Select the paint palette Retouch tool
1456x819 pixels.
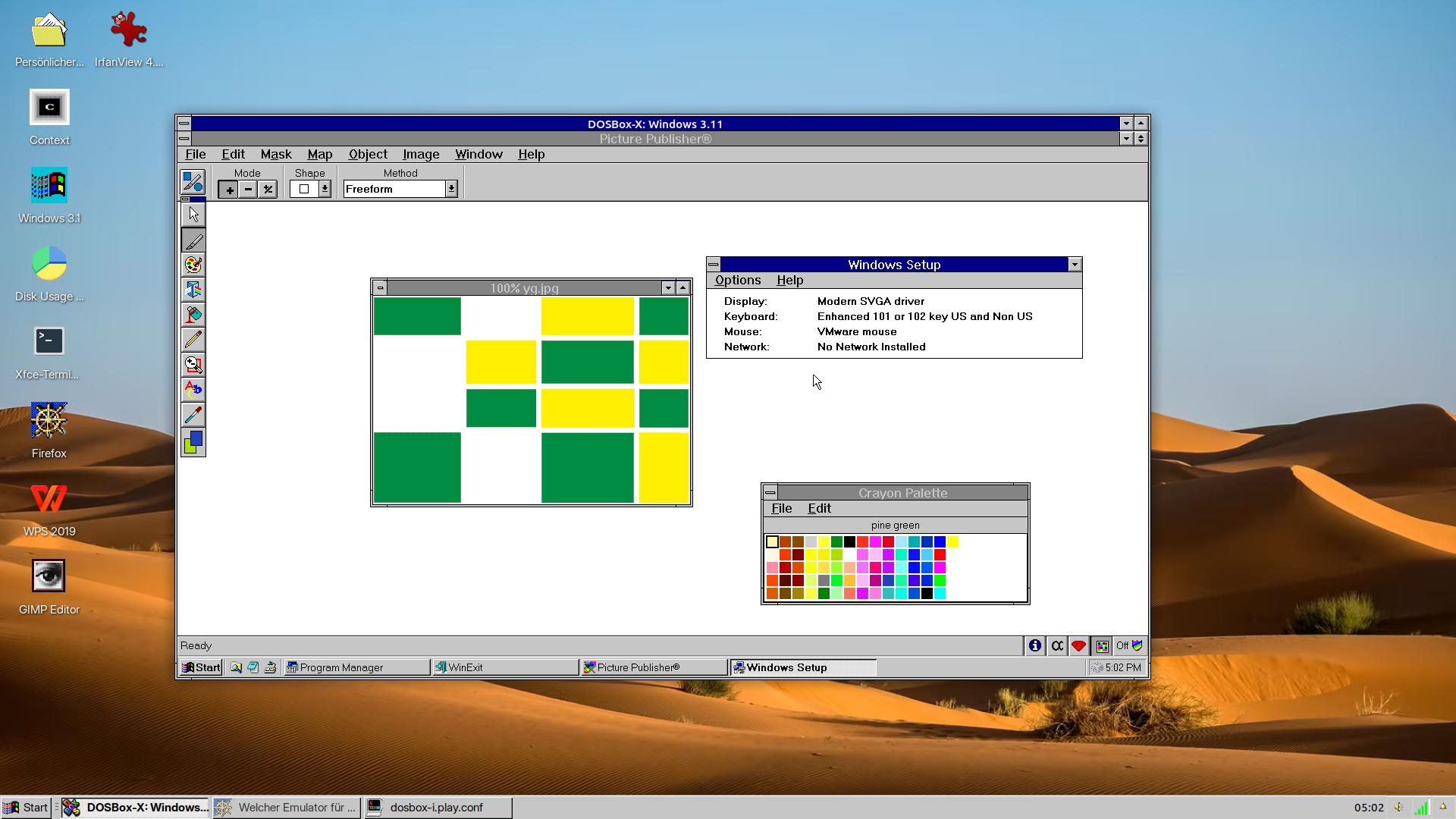click(x=193, y=265)
